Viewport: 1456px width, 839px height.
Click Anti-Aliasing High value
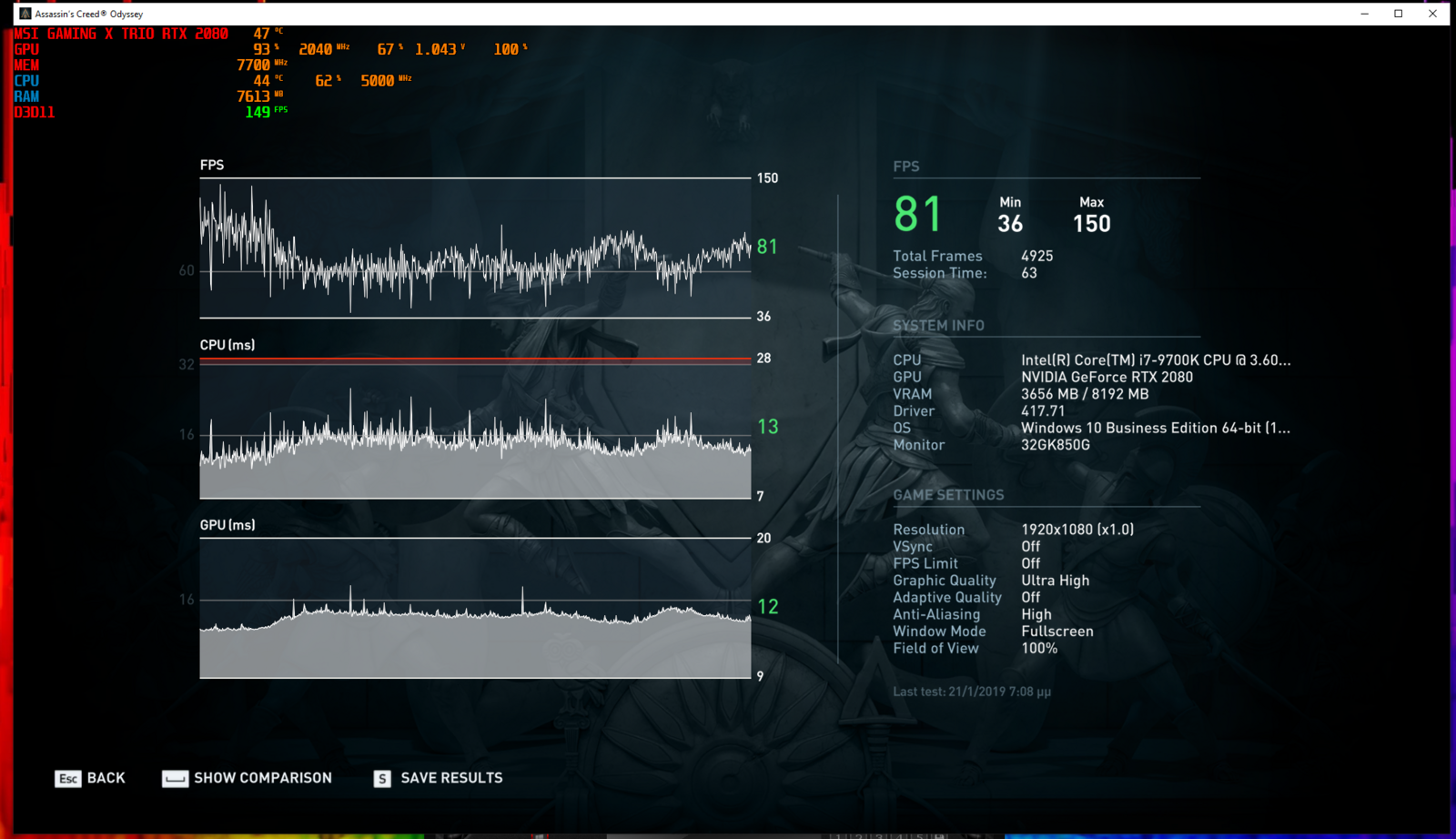coord(1036,614)
